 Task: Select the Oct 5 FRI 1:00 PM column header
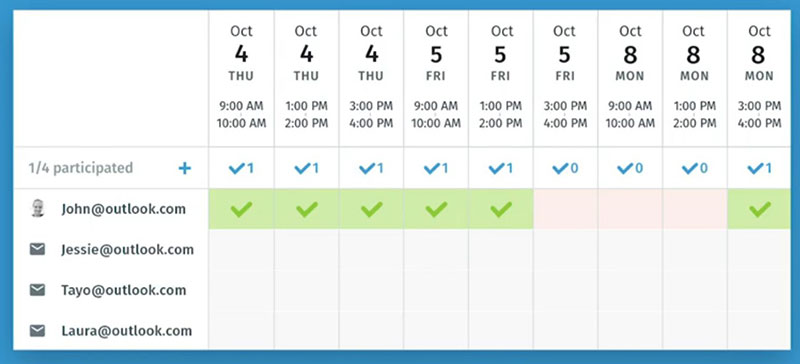(x=501, y=78)
